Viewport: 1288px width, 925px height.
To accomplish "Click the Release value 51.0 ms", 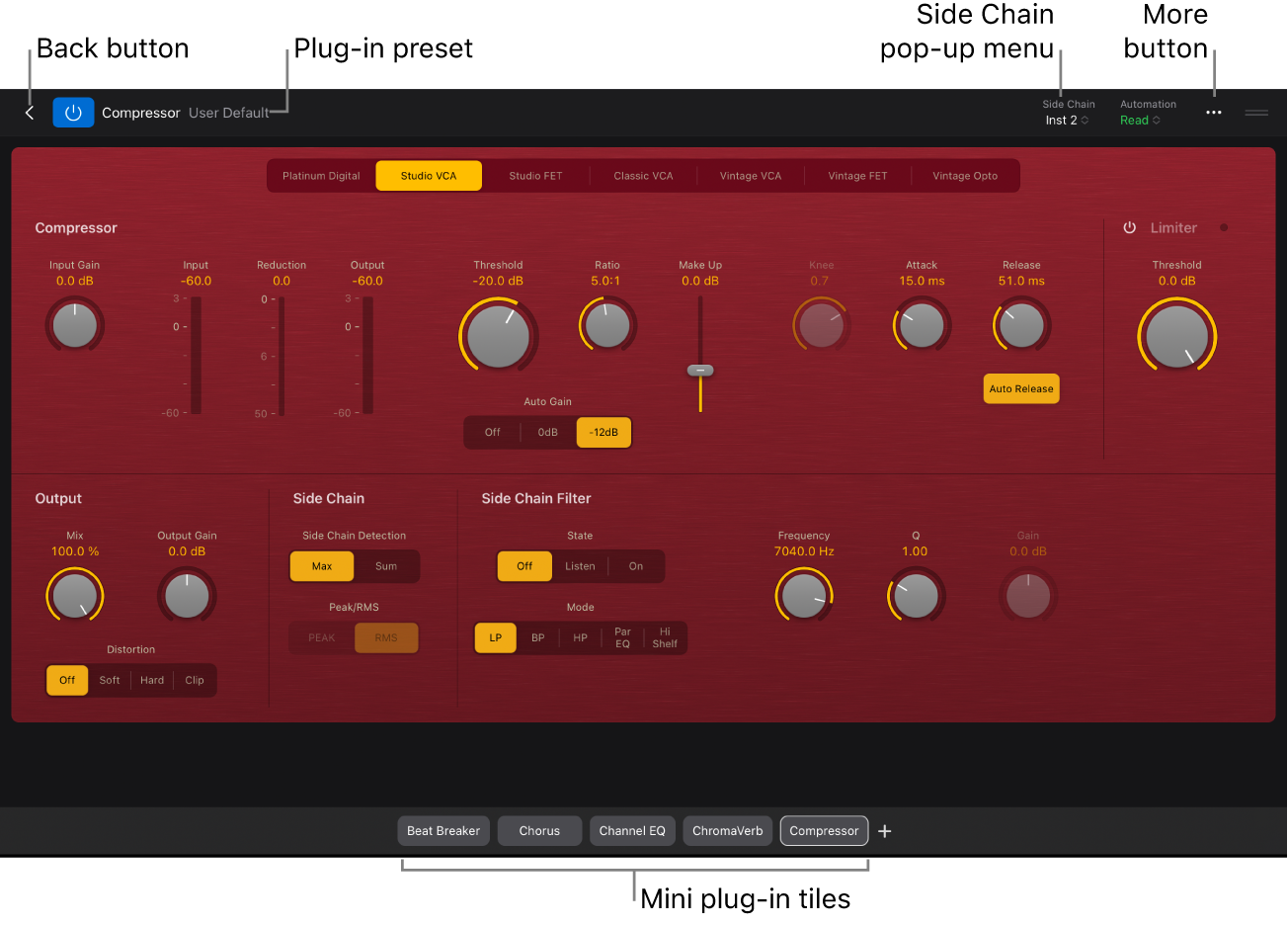I will point(1021,281).
